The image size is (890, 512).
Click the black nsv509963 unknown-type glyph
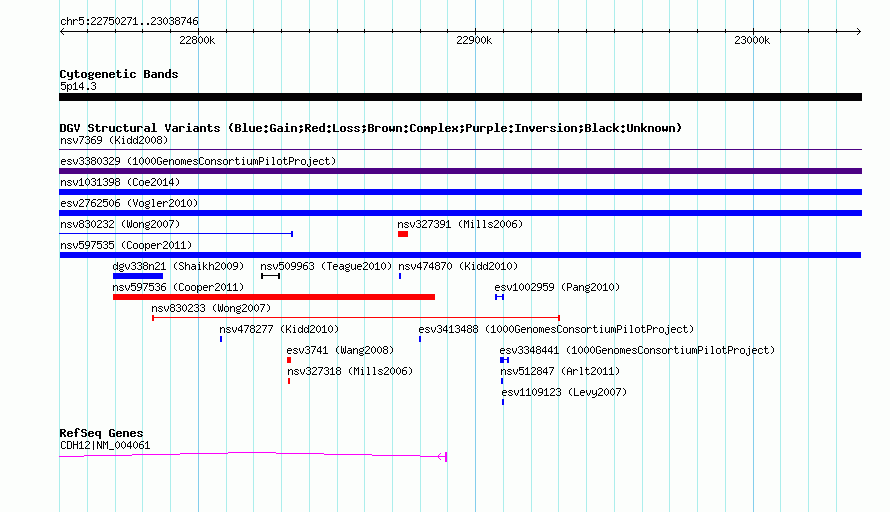pyautogui.click(x=270, y=276)
